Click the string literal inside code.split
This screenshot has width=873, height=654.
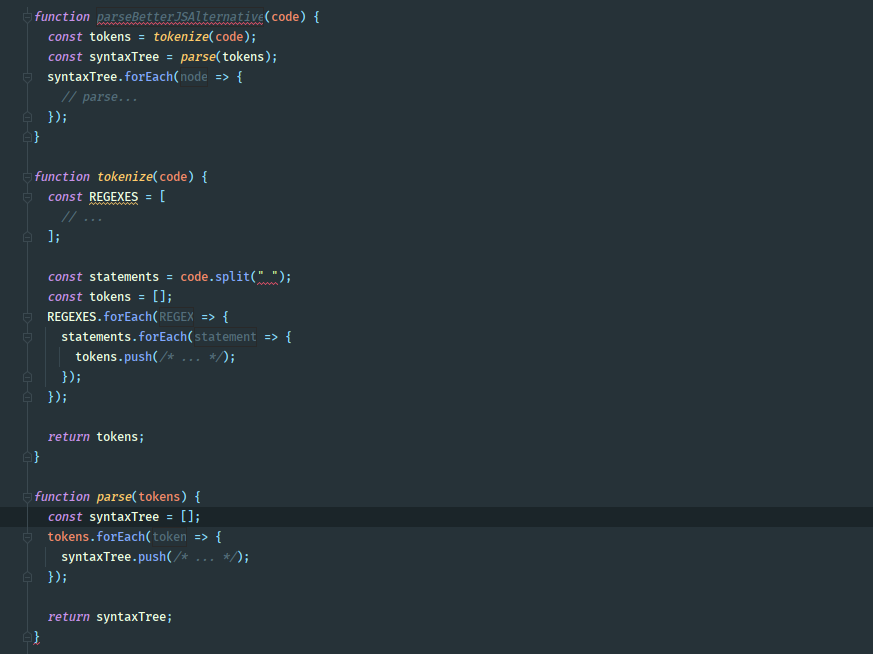(267, 277)
